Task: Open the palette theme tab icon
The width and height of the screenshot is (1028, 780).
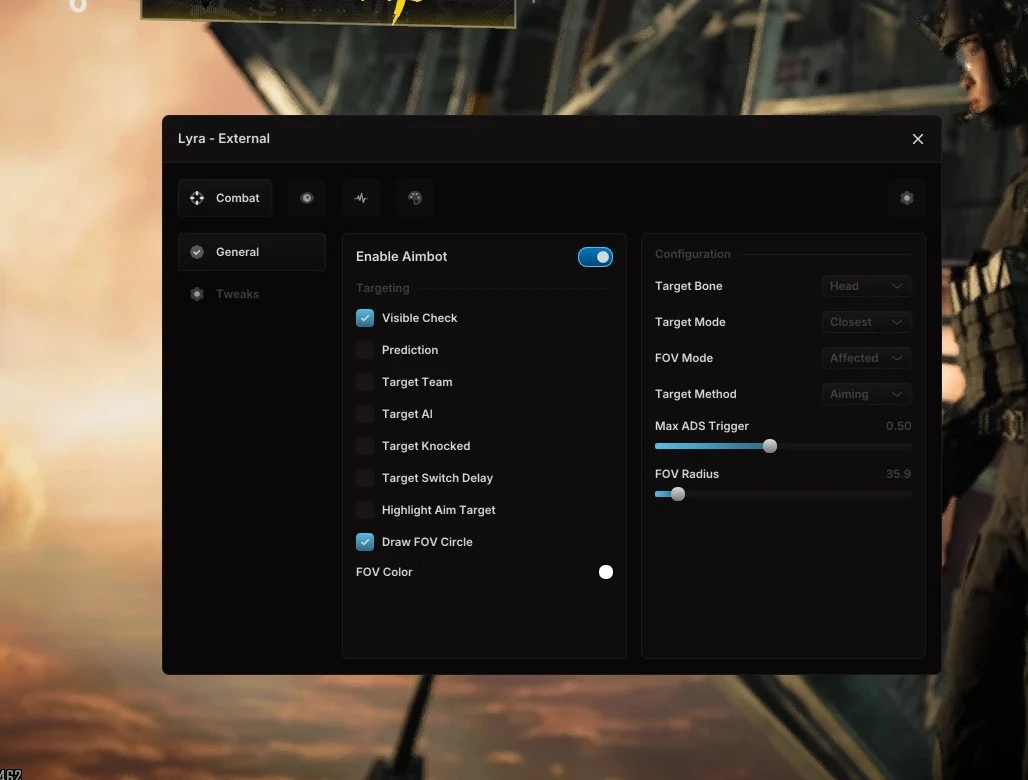Action: point(415,198)
